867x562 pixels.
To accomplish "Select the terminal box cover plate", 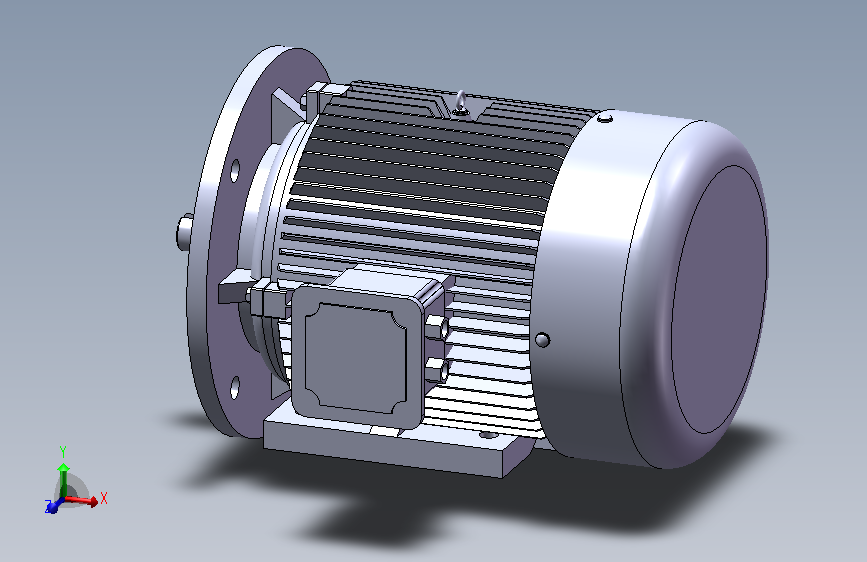I will click(x=356, y=358).
